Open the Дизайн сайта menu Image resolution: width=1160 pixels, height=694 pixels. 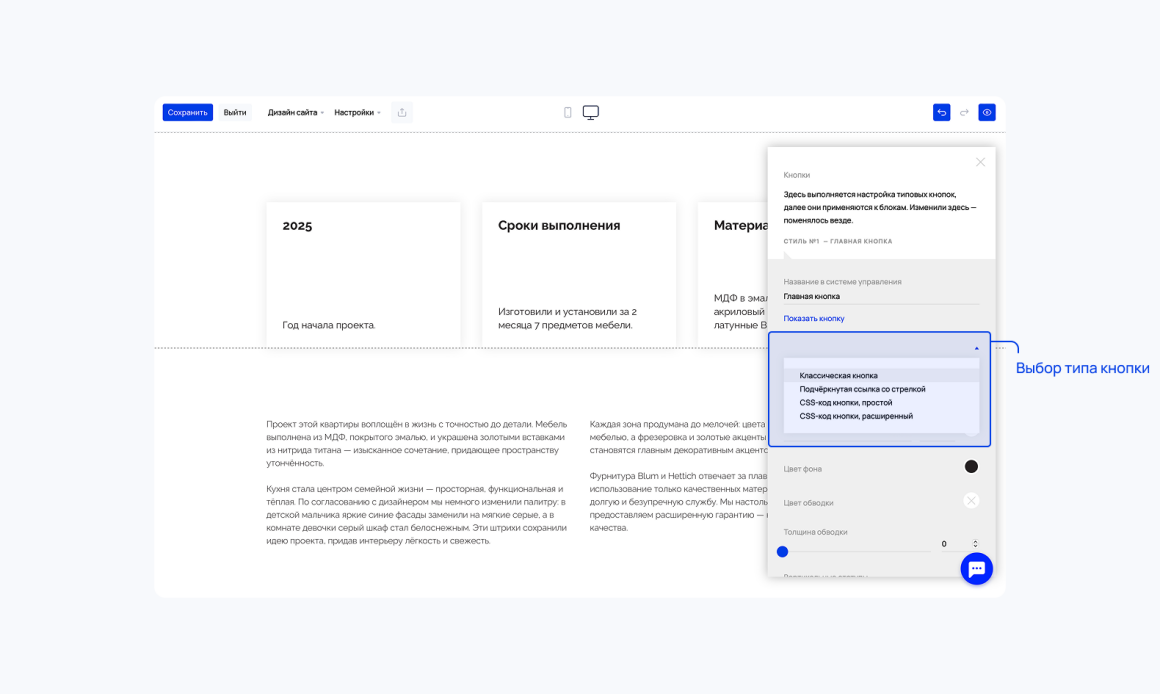click(295, 112)
